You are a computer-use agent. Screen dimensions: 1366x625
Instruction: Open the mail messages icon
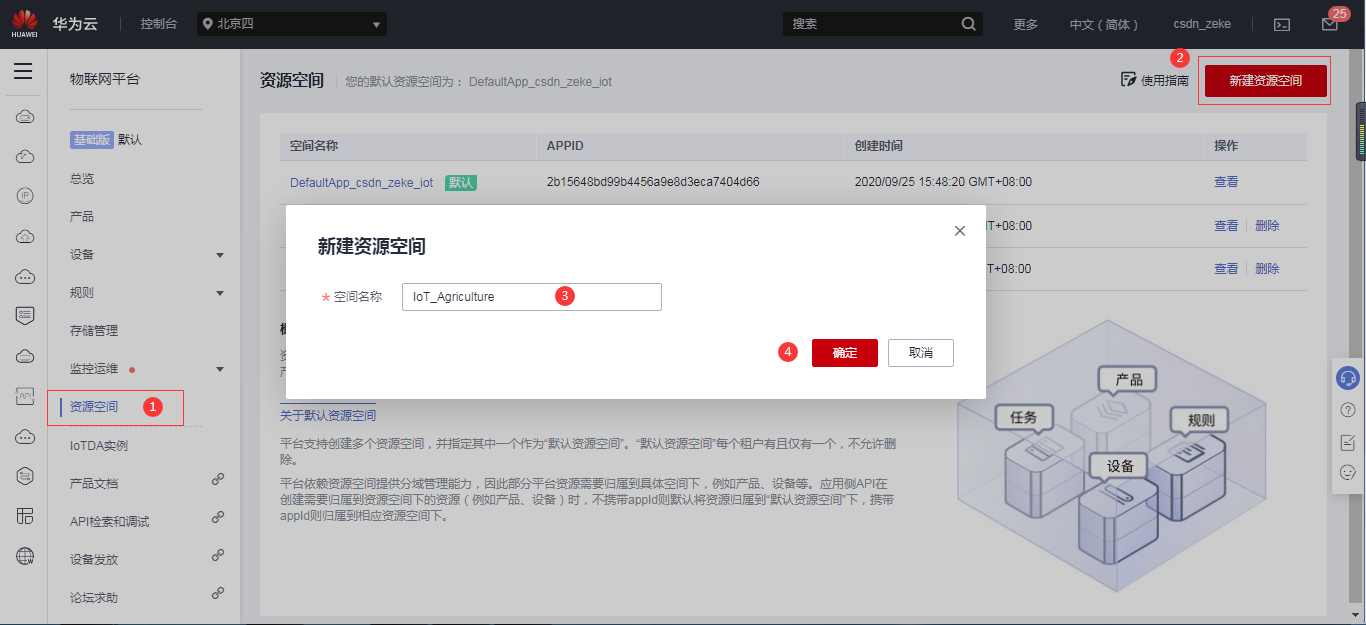pos(1329,24)
